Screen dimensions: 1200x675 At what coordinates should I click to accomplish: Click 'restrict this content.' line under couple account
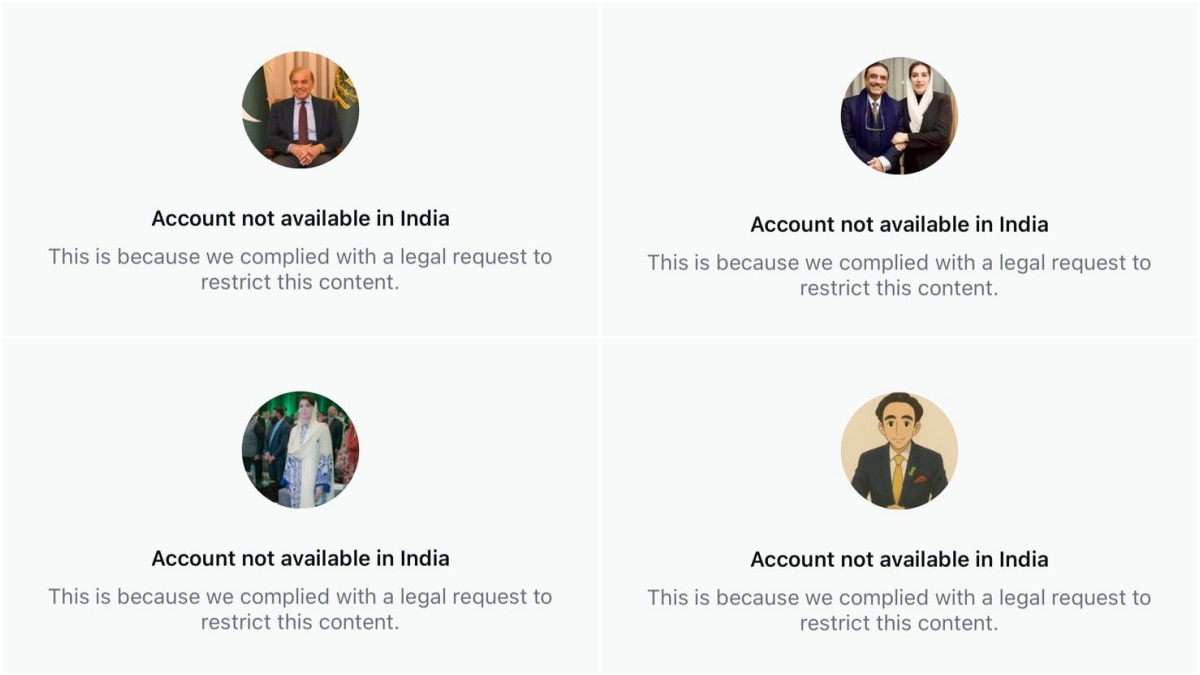(x=899, y=288)
